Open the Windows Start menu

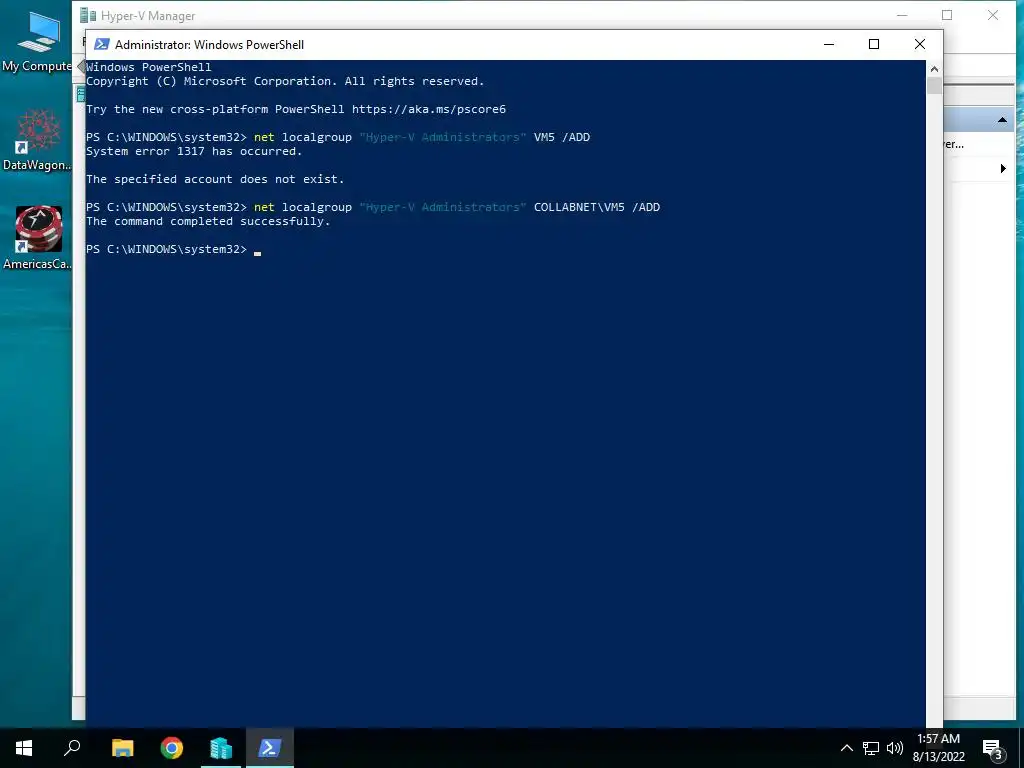pos(24,748)
